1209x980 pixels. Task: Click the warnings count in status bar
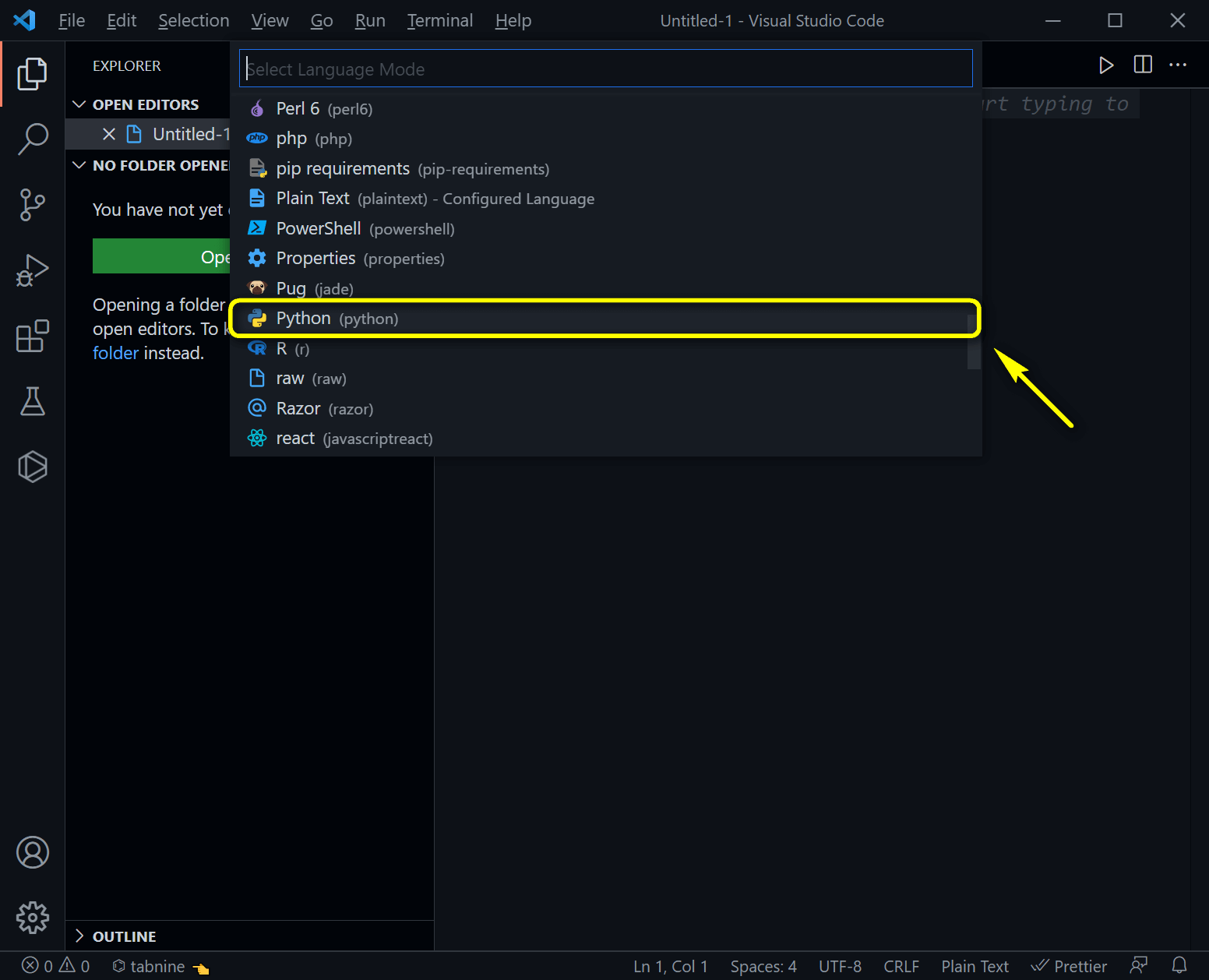point(75,966)
